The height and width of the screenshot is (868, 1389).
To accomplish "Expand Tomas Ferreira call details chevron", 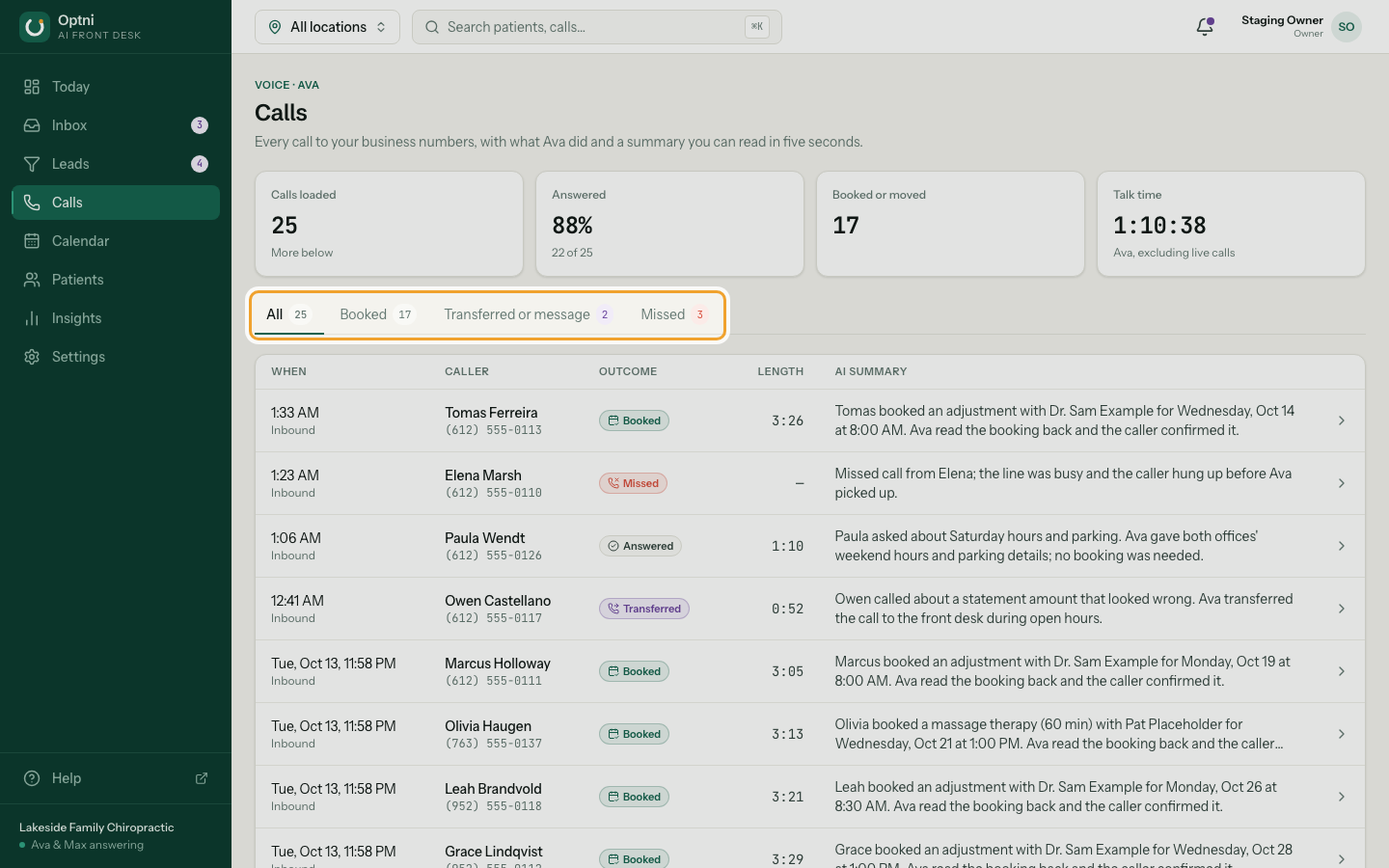I will 1342,420.
